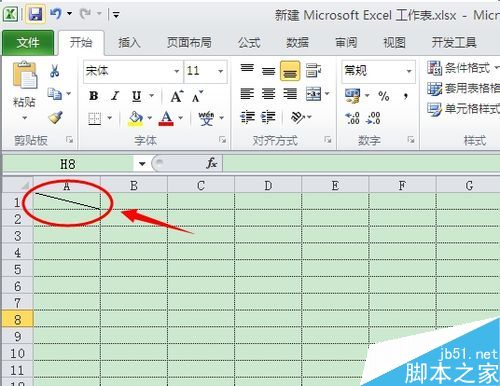Select column C header

(201, 185)
